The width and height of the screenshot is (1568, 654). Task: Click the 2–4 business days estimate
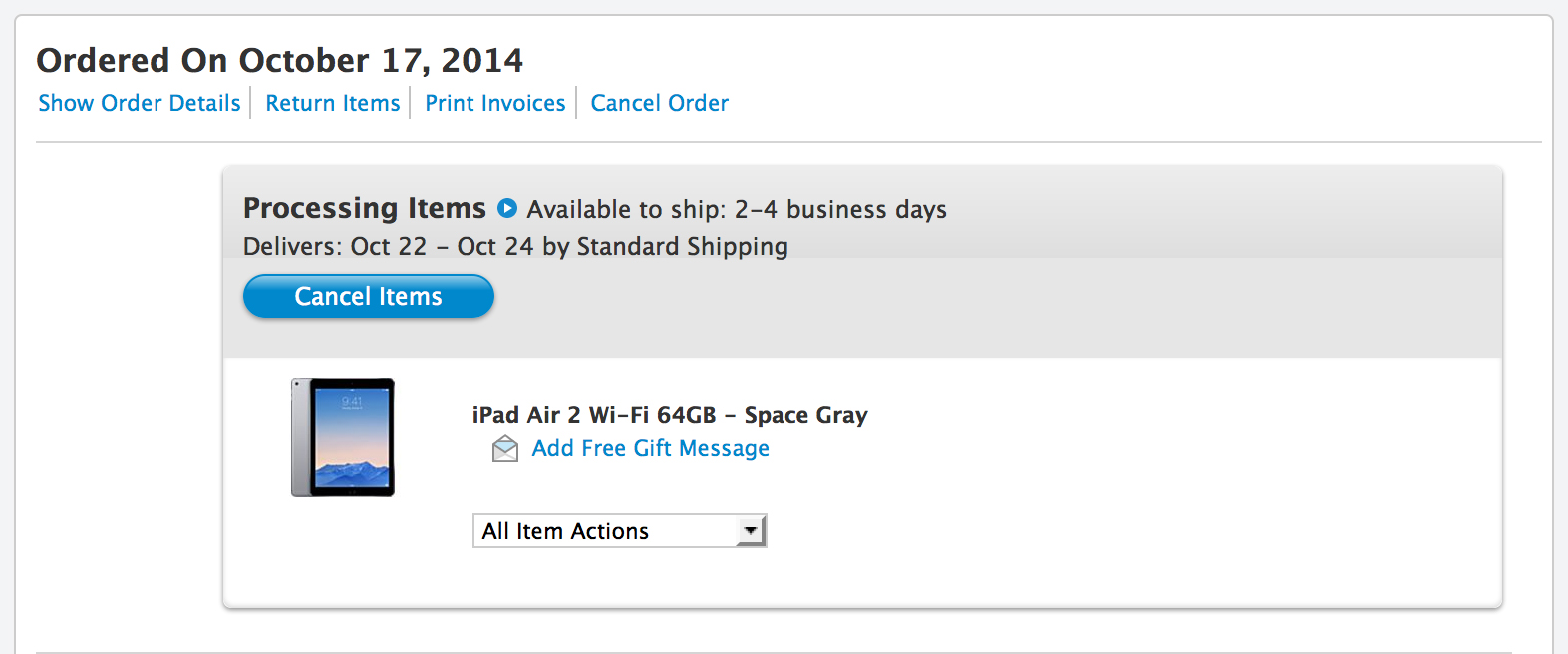pos(840,210)
